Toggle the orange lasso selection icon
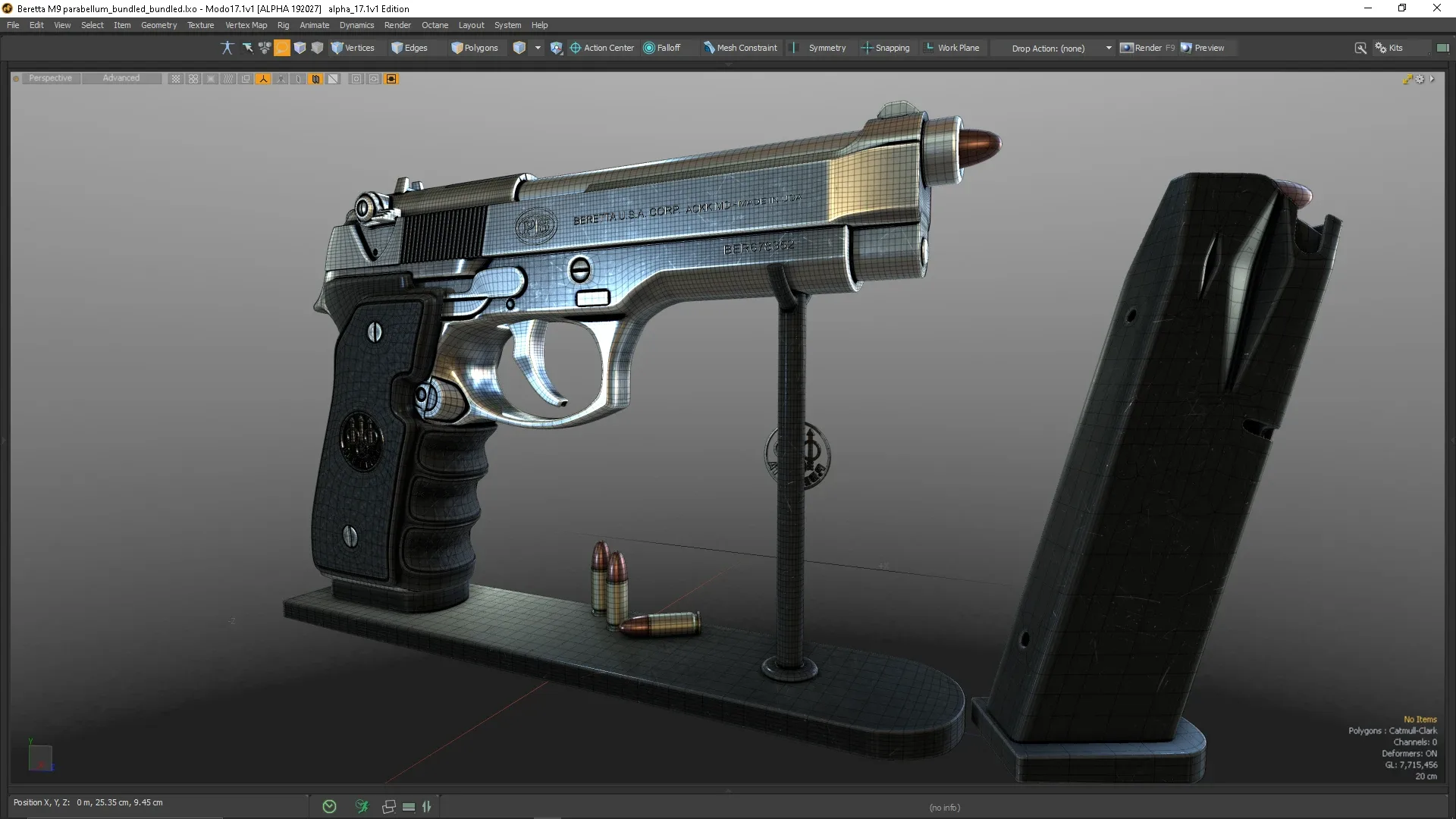This screenshot has height=819, width=1456. pos(282,48)
